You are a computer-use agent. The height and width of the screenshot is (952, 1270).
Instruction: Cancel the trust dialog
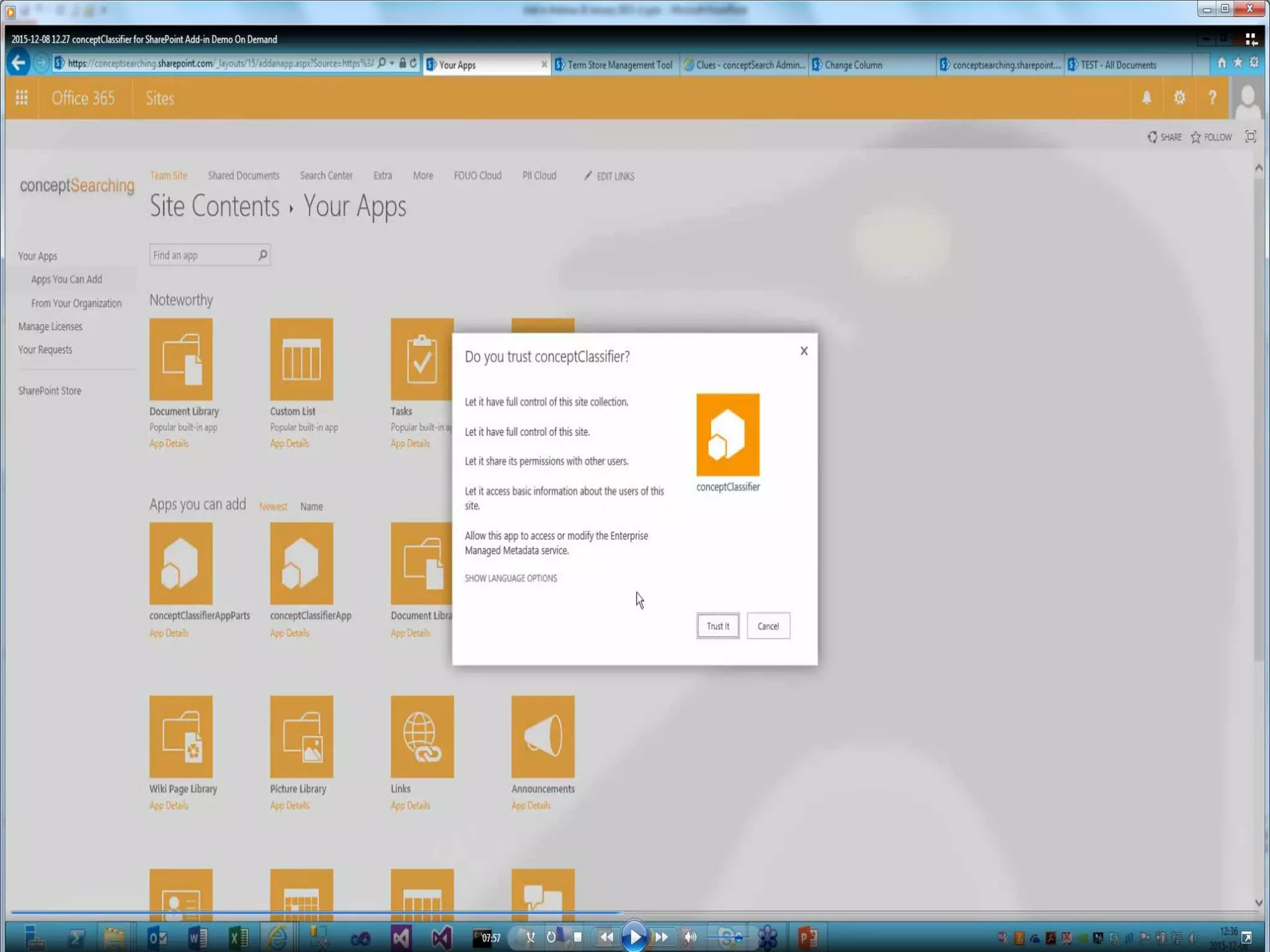coord(768,626)
